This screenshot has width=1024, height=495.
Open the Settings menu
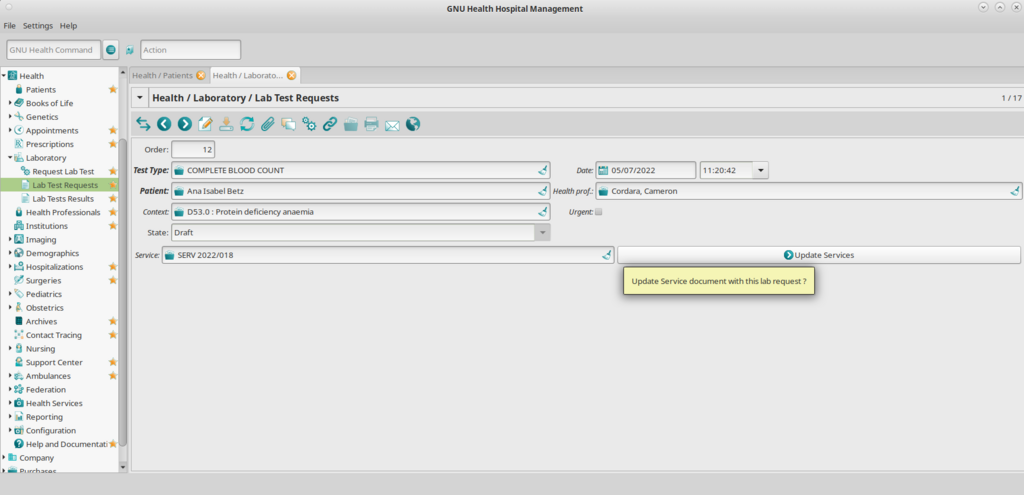point(38,26)
